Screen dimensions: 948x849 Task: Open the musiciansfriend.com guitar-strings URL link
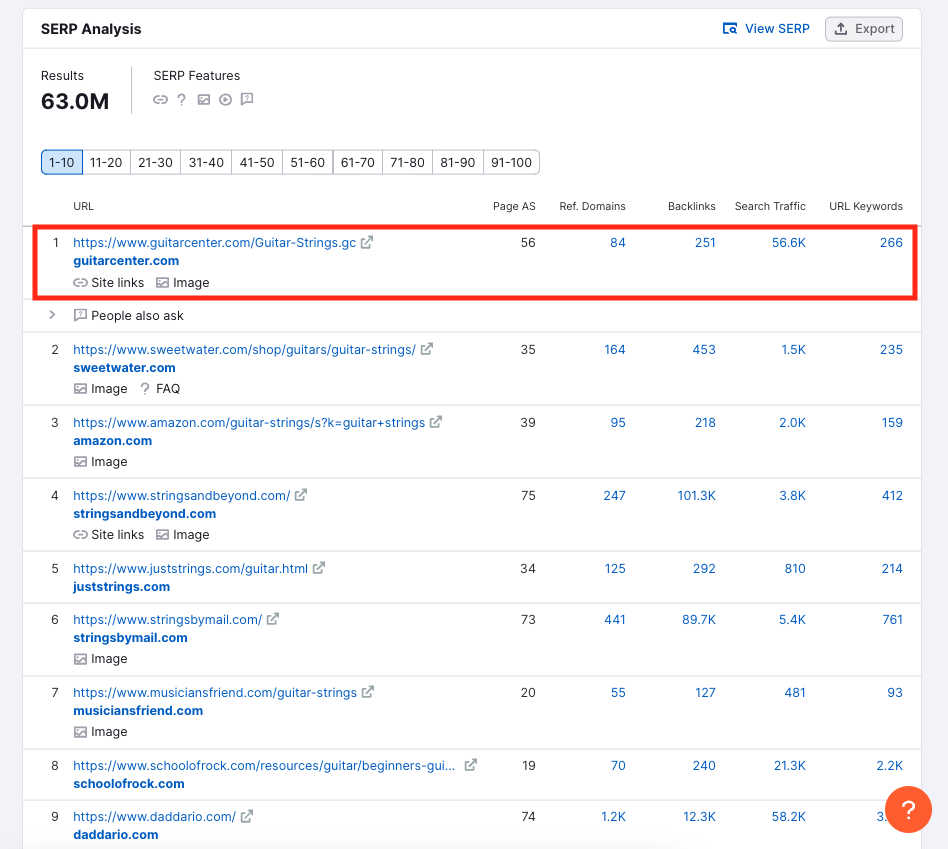coord(215,693)
